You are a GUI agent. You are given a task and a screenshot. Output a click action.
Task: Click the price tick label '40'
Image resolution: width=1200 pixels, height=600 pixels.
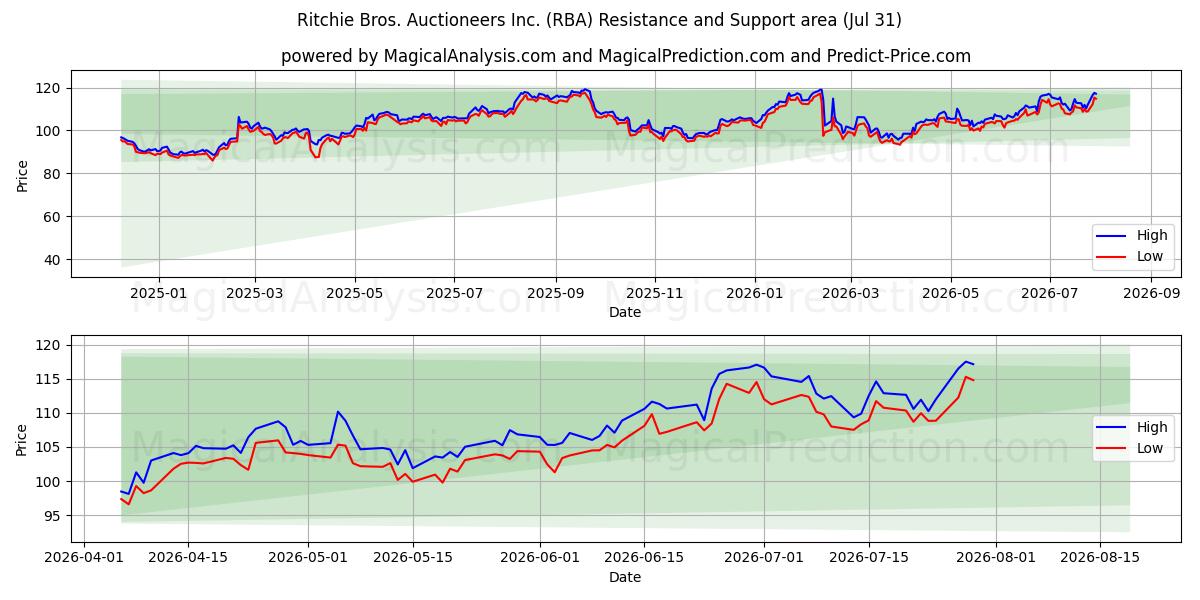53,260
